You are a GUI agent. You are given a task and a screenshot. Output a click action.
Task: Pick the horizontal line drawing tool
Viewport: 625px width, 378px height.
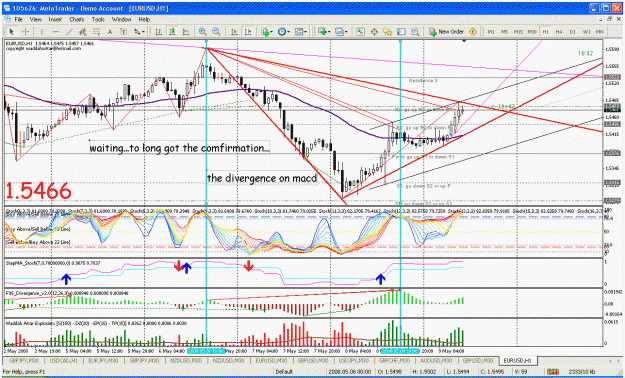[55, 32]
